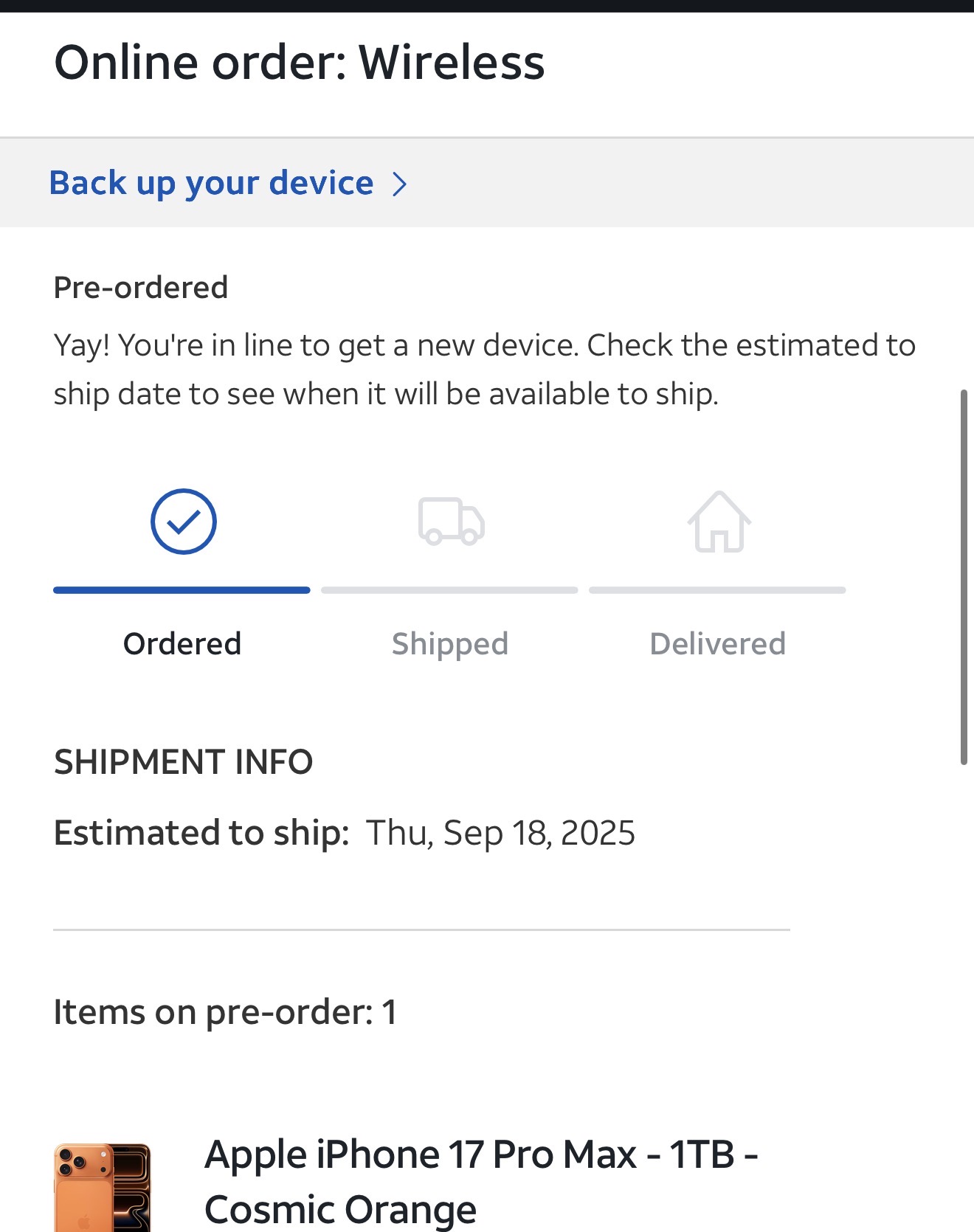
Task: Click the Ordered checkmark icon
Action: pyautogui.click(x=183, y=522)
